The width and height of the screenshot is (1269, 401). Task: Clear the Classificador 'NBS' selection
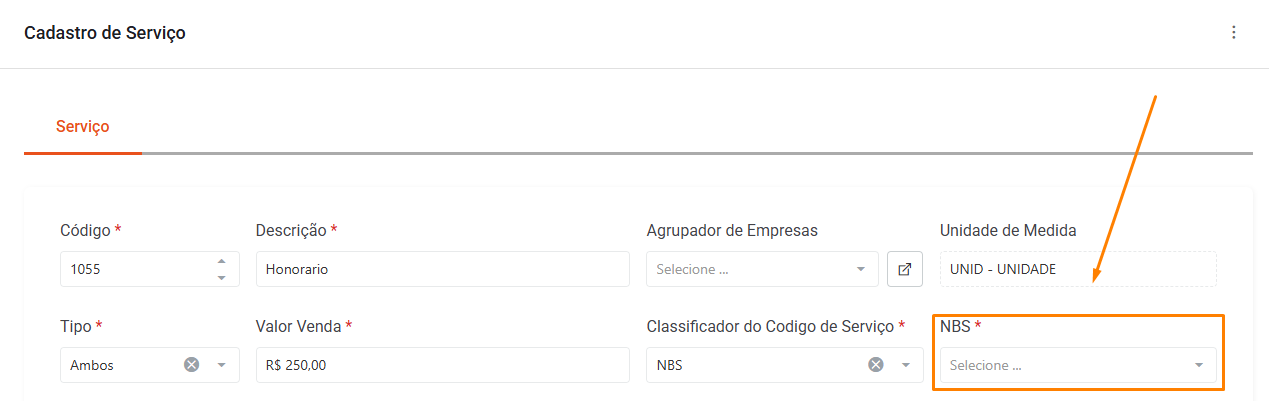(875, 365)
